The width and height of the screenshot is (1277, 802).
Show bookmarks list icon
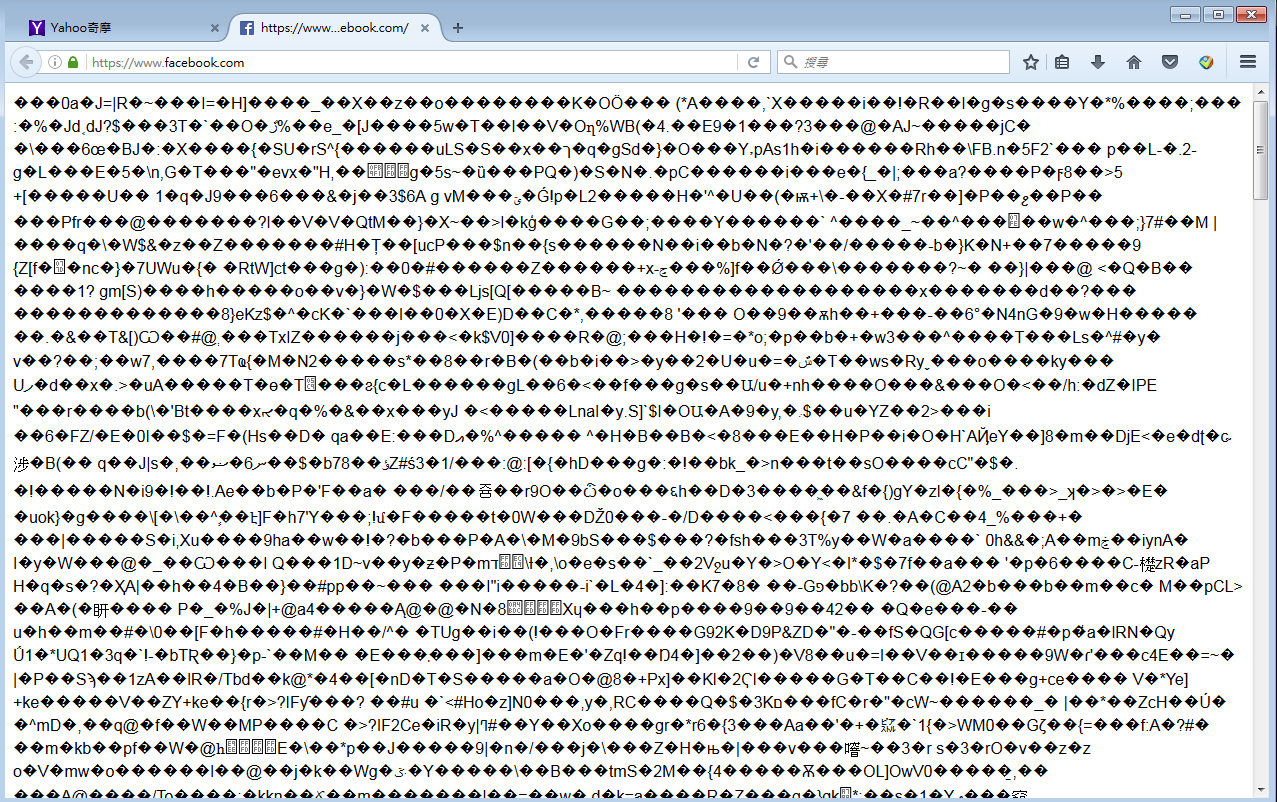(x=1062, y=62)
